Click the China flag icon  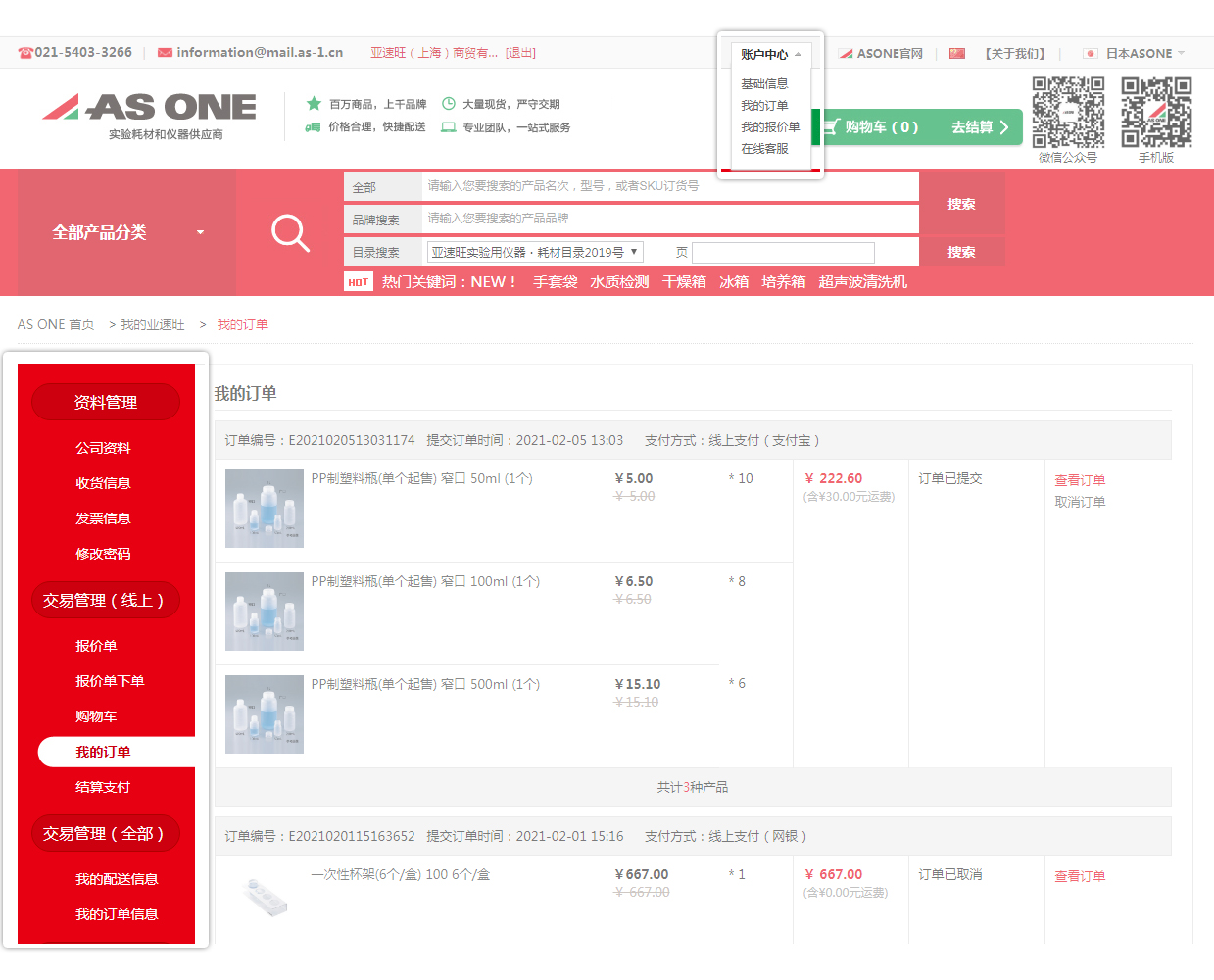click(x=957, y=53)
